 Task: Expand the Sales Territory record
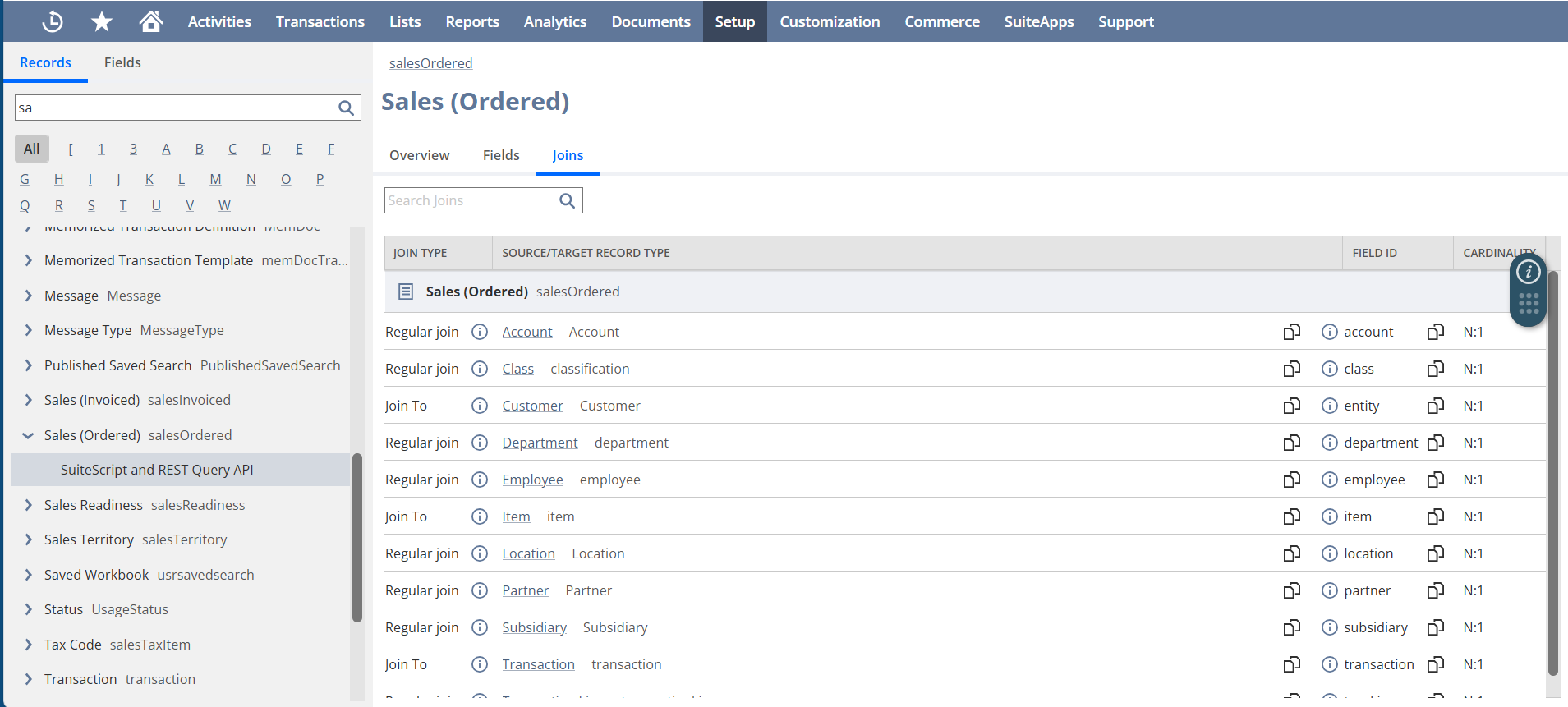[x=28, y=539]
